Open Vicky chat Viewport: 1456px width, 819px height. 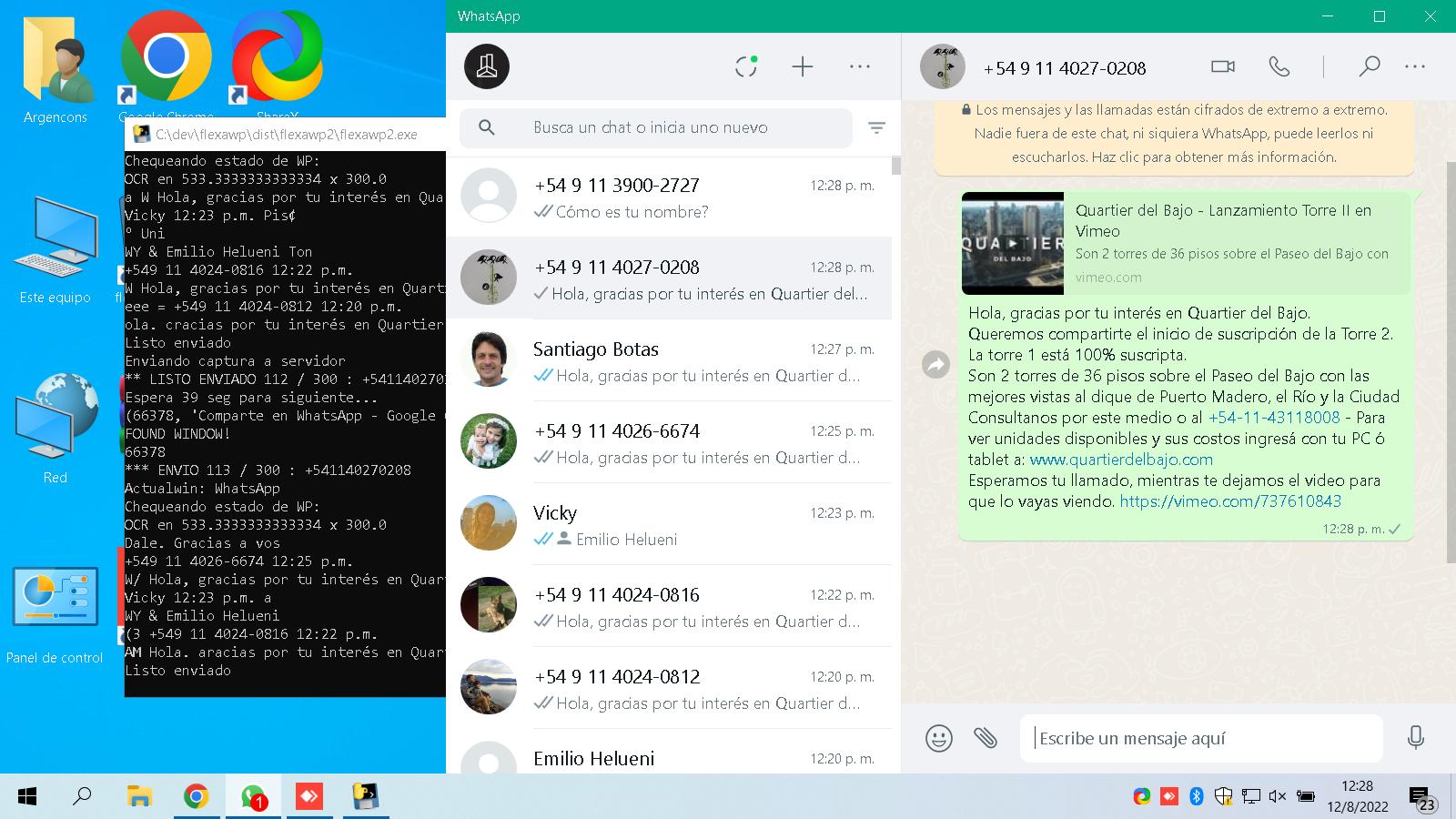[669, 524]
